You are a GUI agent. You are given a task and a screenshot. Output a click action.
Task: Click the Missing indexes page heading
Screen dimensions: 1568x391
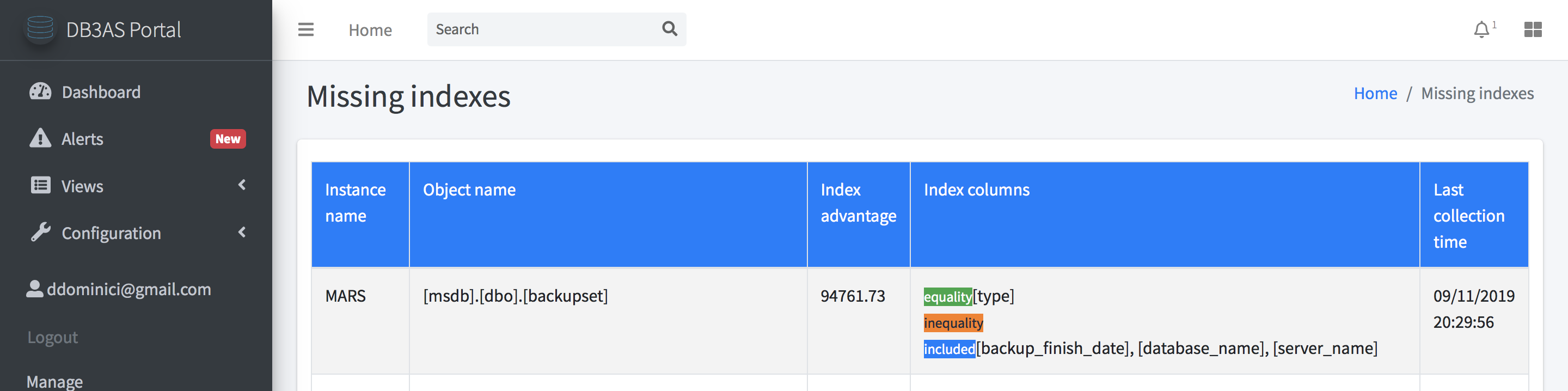pyautogui.click(x=408, y=96)
